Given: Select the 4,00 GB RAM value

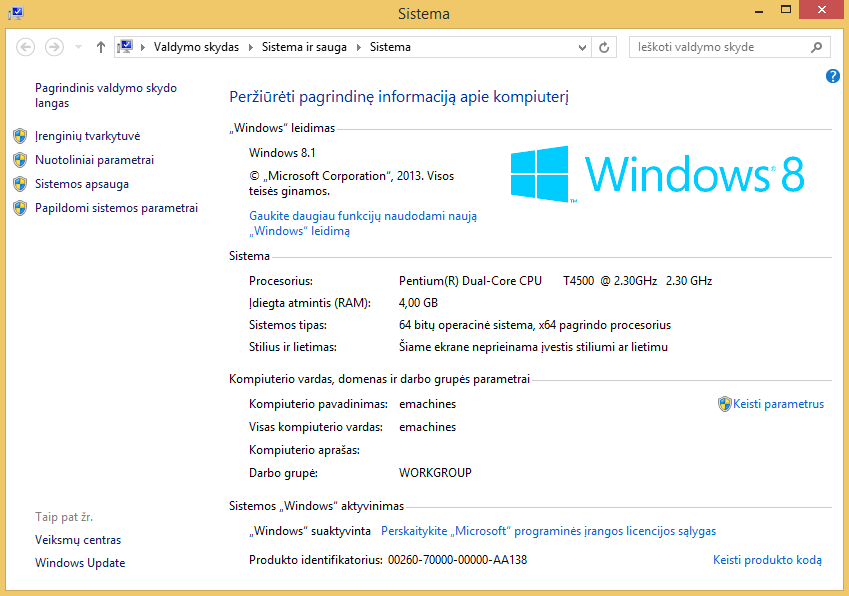Looking at the screenshot, I should (418, 303).
